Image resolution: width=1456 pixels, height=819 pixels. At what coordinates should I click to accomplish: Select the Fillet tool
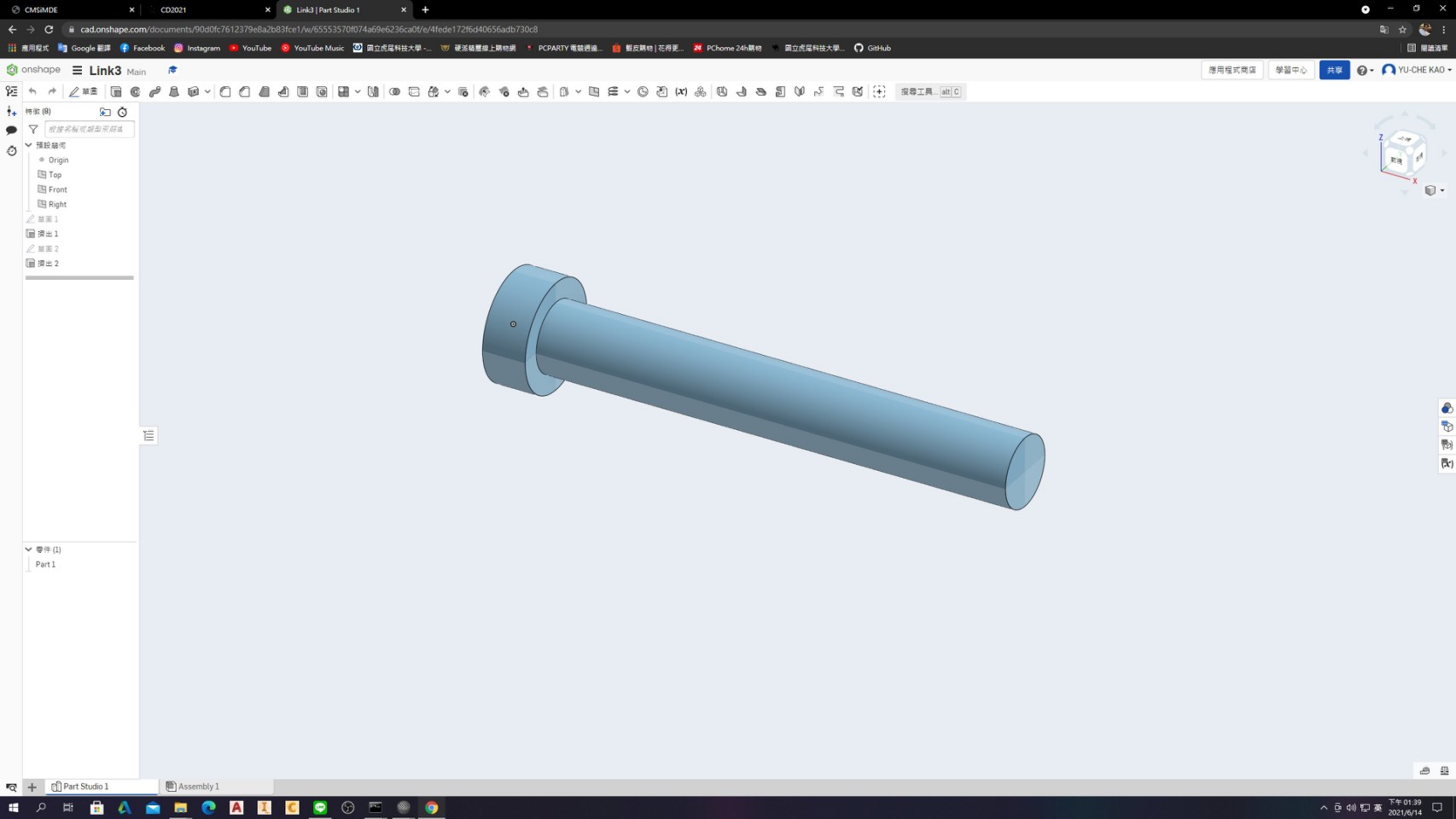(225, 91)
